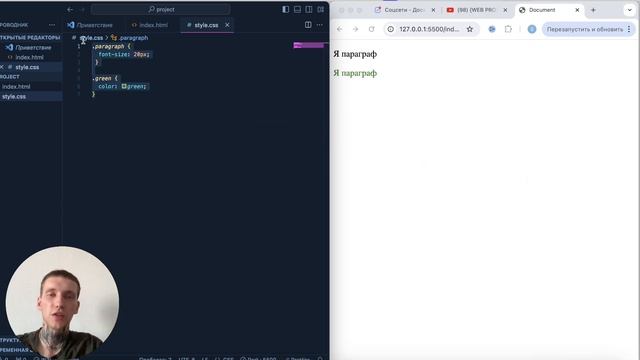The image size is (640, 360).
Task: Open the browser profile avatar
Action: tap(532, 29)
